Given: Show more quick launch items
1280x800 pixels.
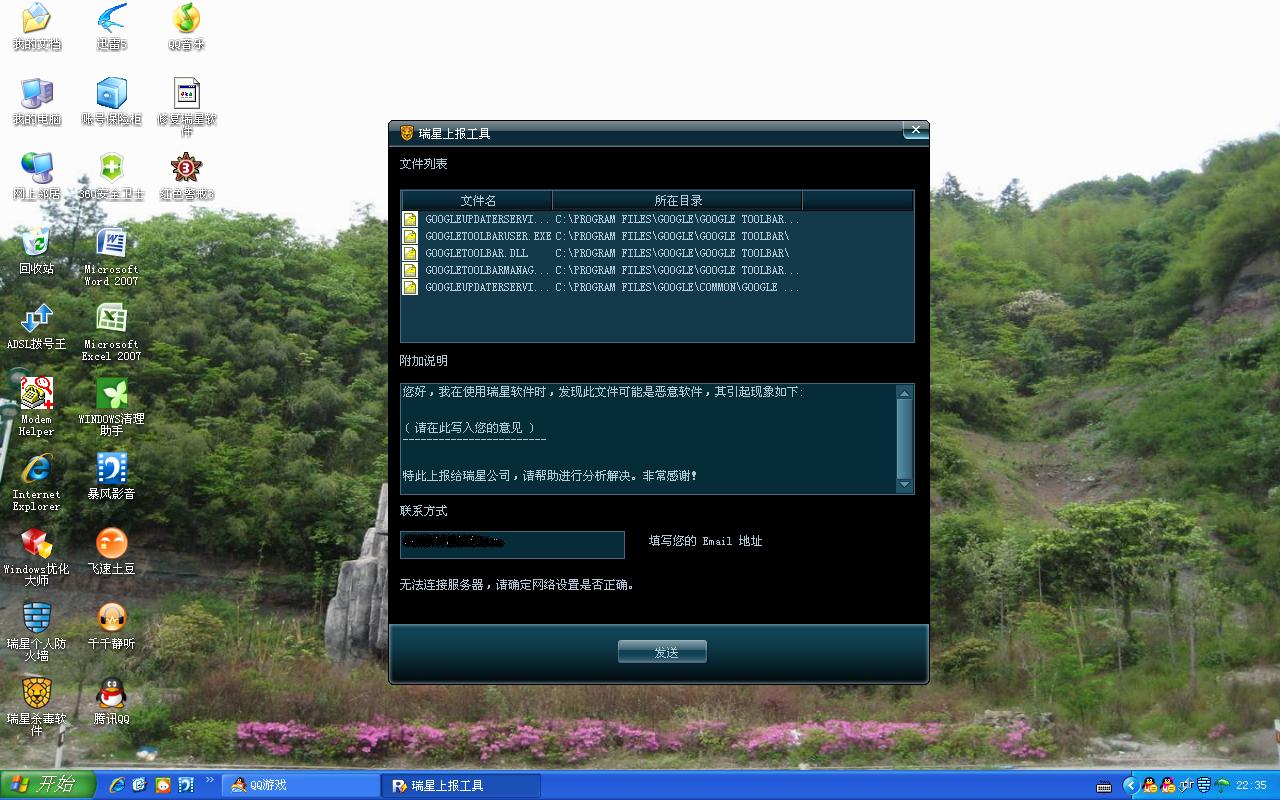Looking at the screenshot, I should click(209, 780).
